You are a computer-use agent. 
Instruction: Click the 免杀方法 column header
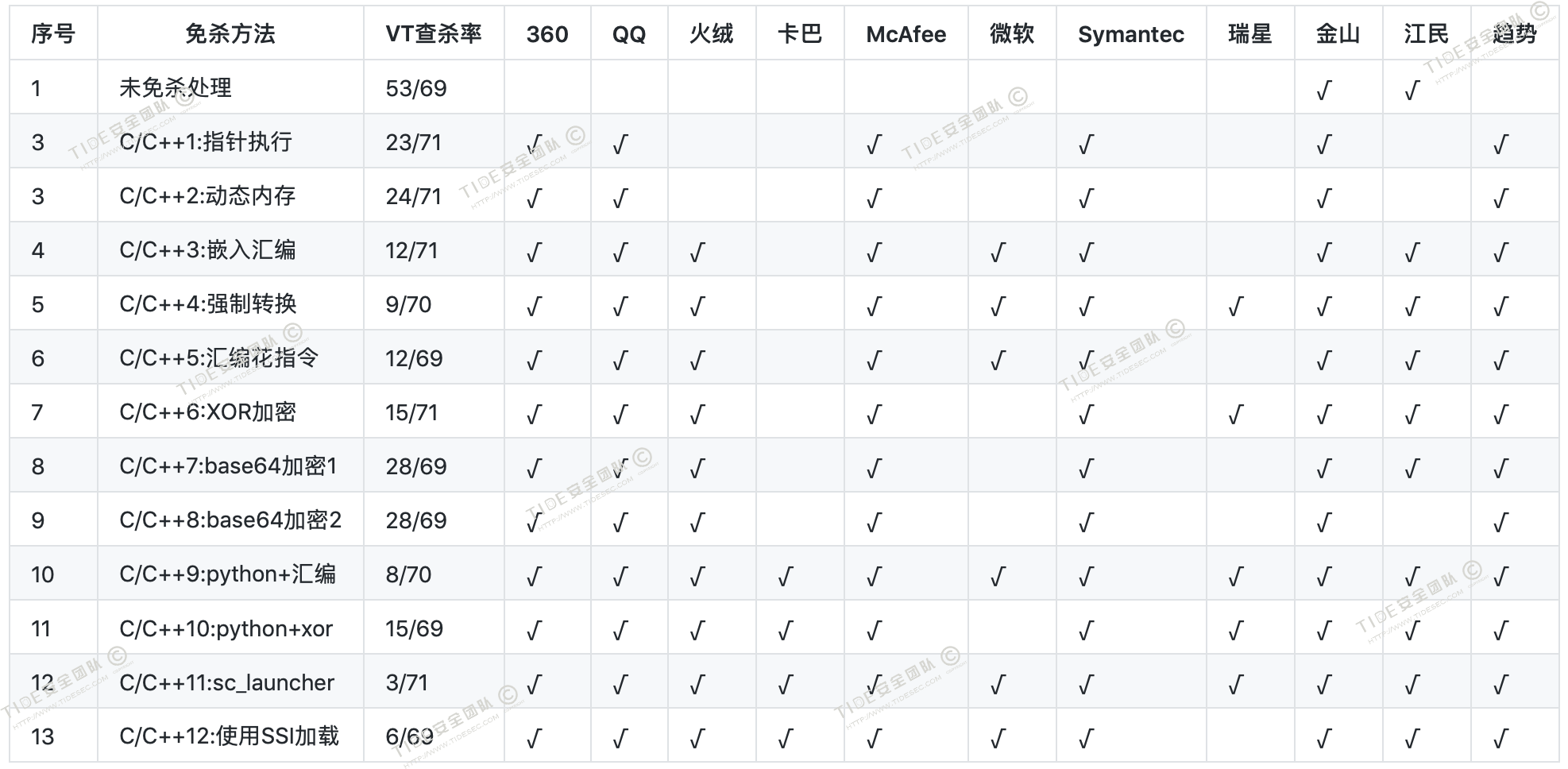coord(230,34)
